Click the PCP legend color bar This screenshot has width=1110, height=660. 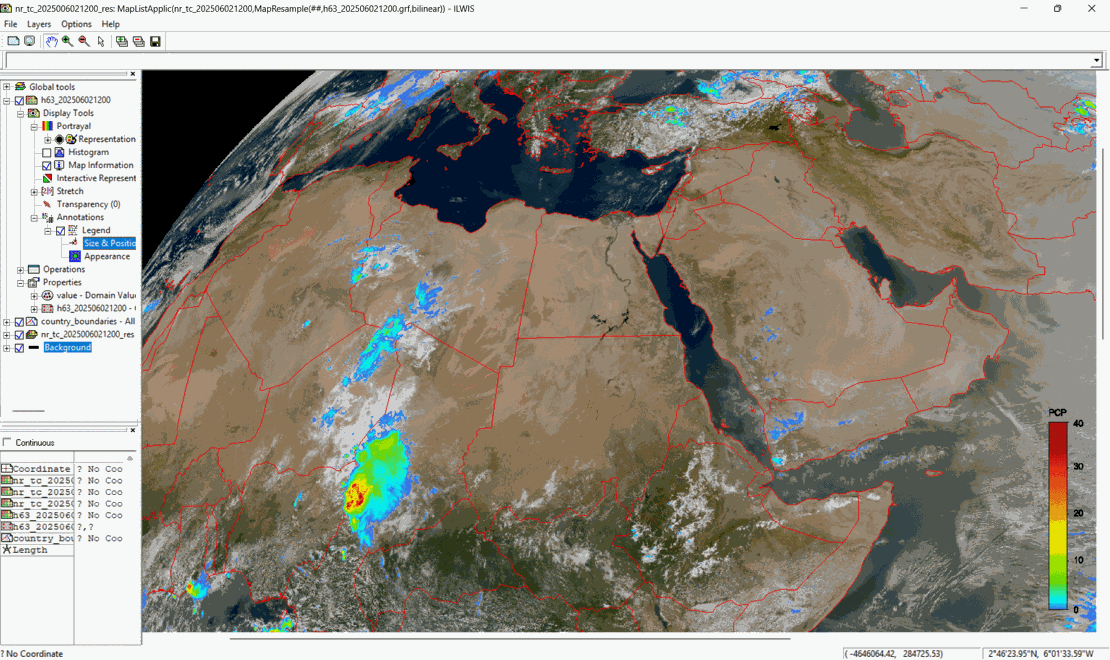click(1057, 515)
